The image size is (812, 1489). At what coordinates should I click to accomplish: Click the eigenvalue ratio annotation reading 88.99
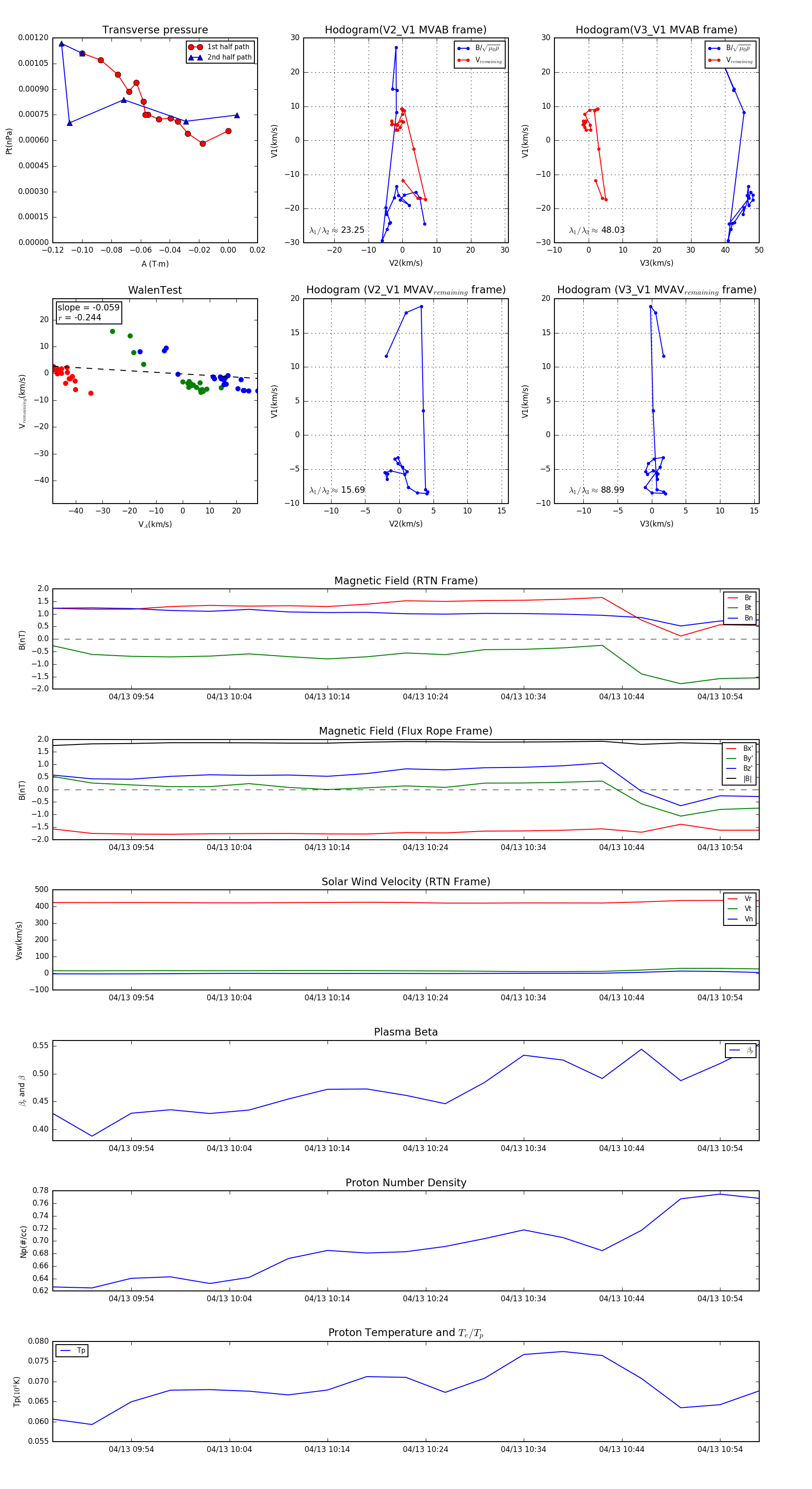pos(597,490)
